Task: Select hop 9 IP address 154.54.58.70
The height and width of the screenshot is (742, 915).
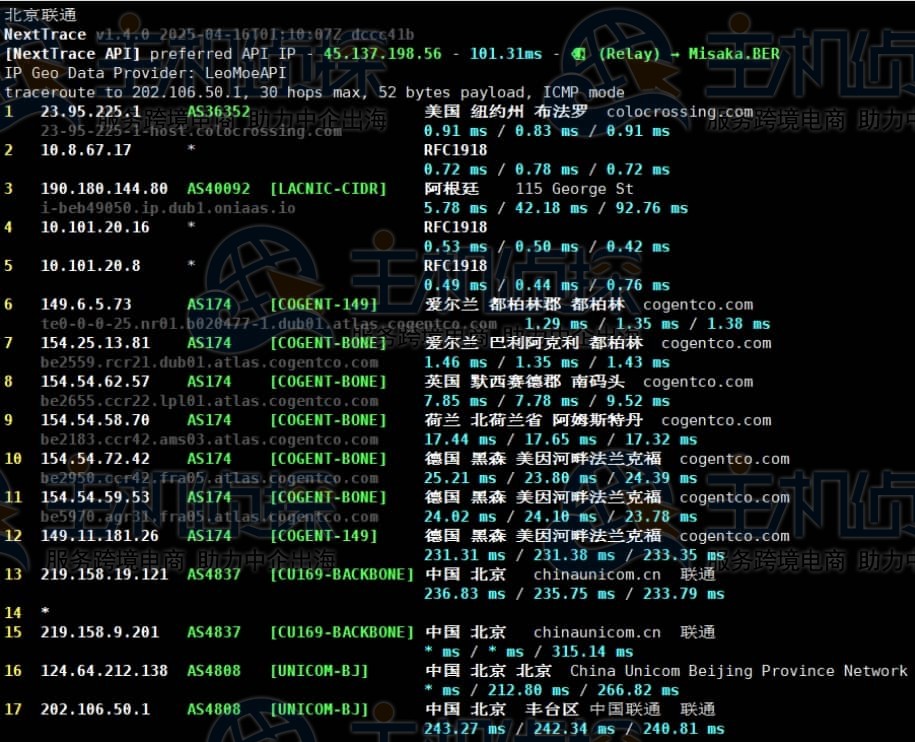Action: pos(95,420)
